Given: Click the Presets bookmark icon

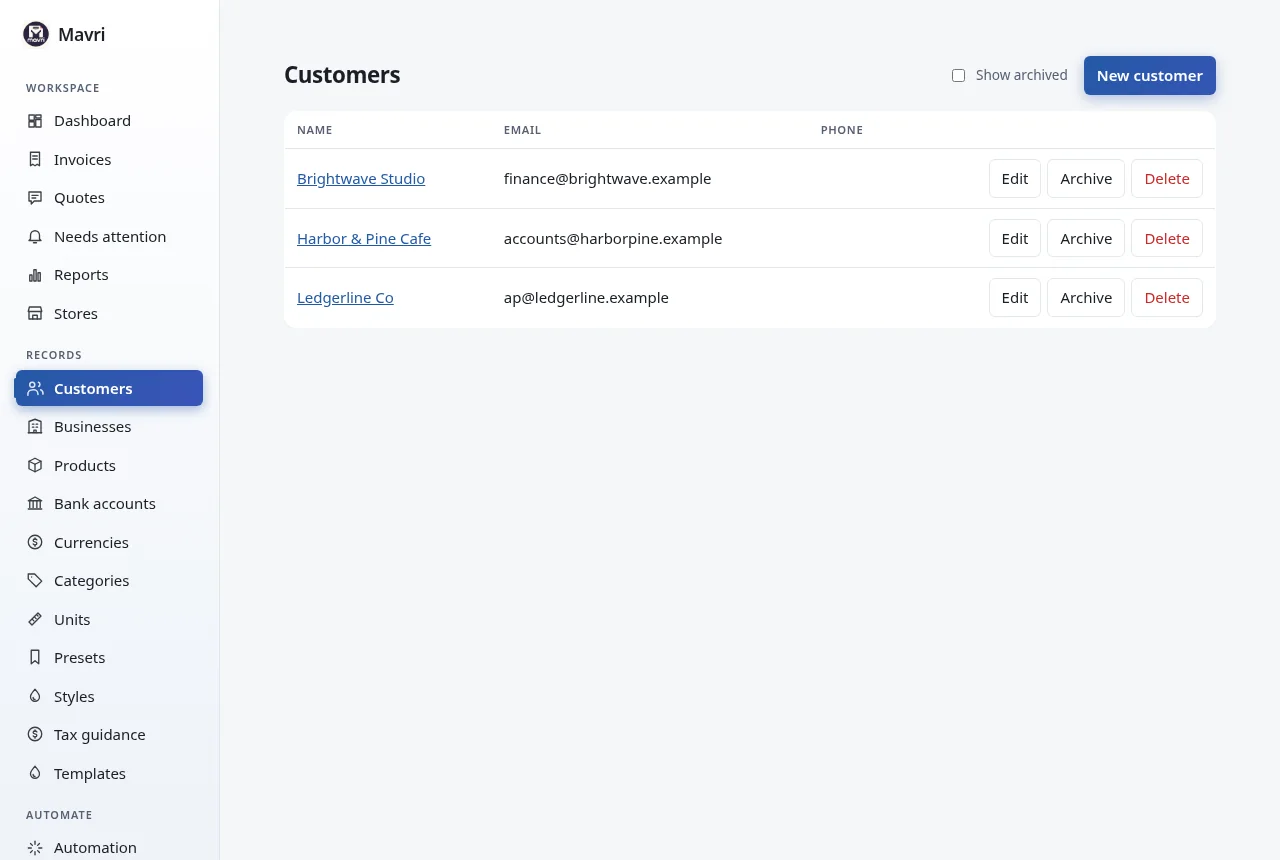Looking at the screenshot, I should point(35,657).
